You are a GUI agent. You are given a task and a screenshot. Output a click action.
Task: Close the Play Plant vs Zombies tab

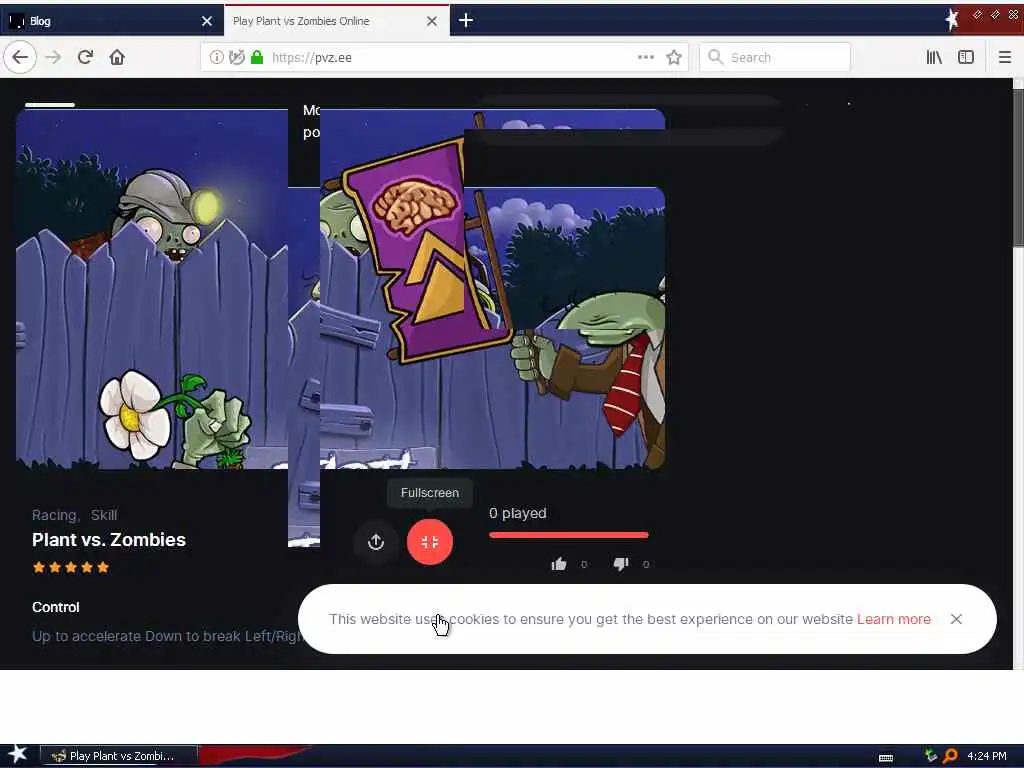click(432, 21)
